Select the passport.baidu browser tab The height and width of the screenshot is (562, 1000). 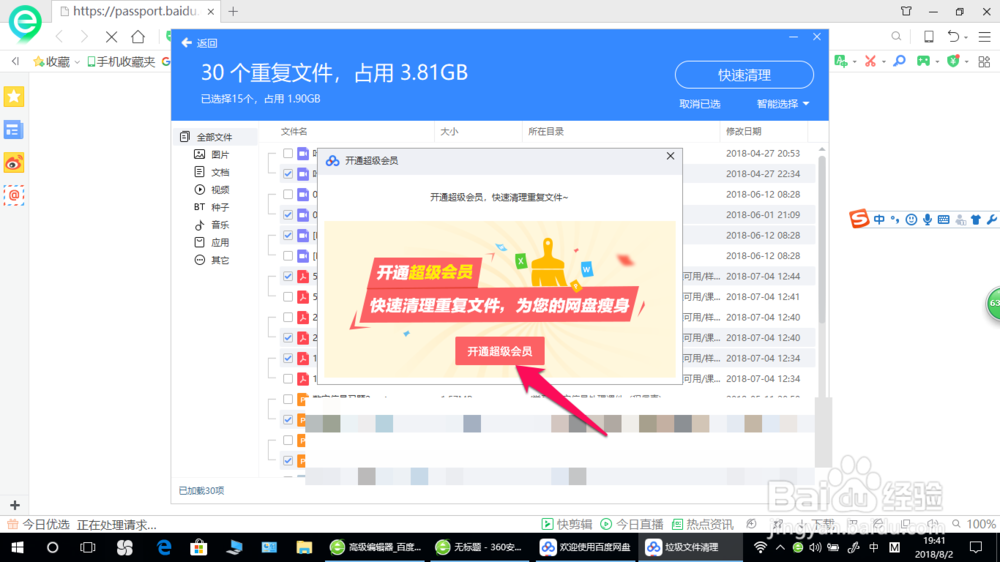click(x=135, y=11)
